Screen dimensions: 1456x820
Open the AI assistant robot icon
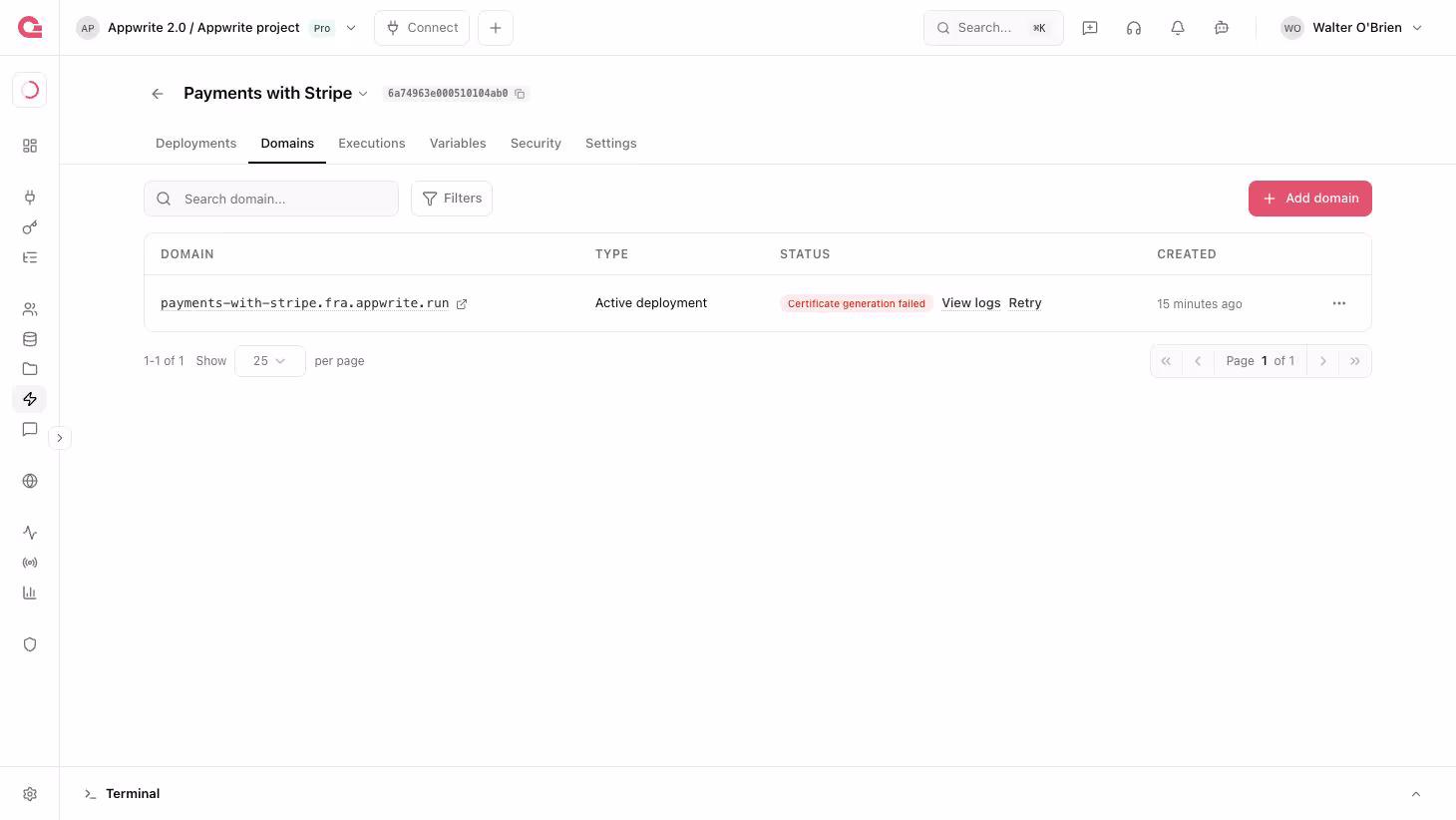1222,28
